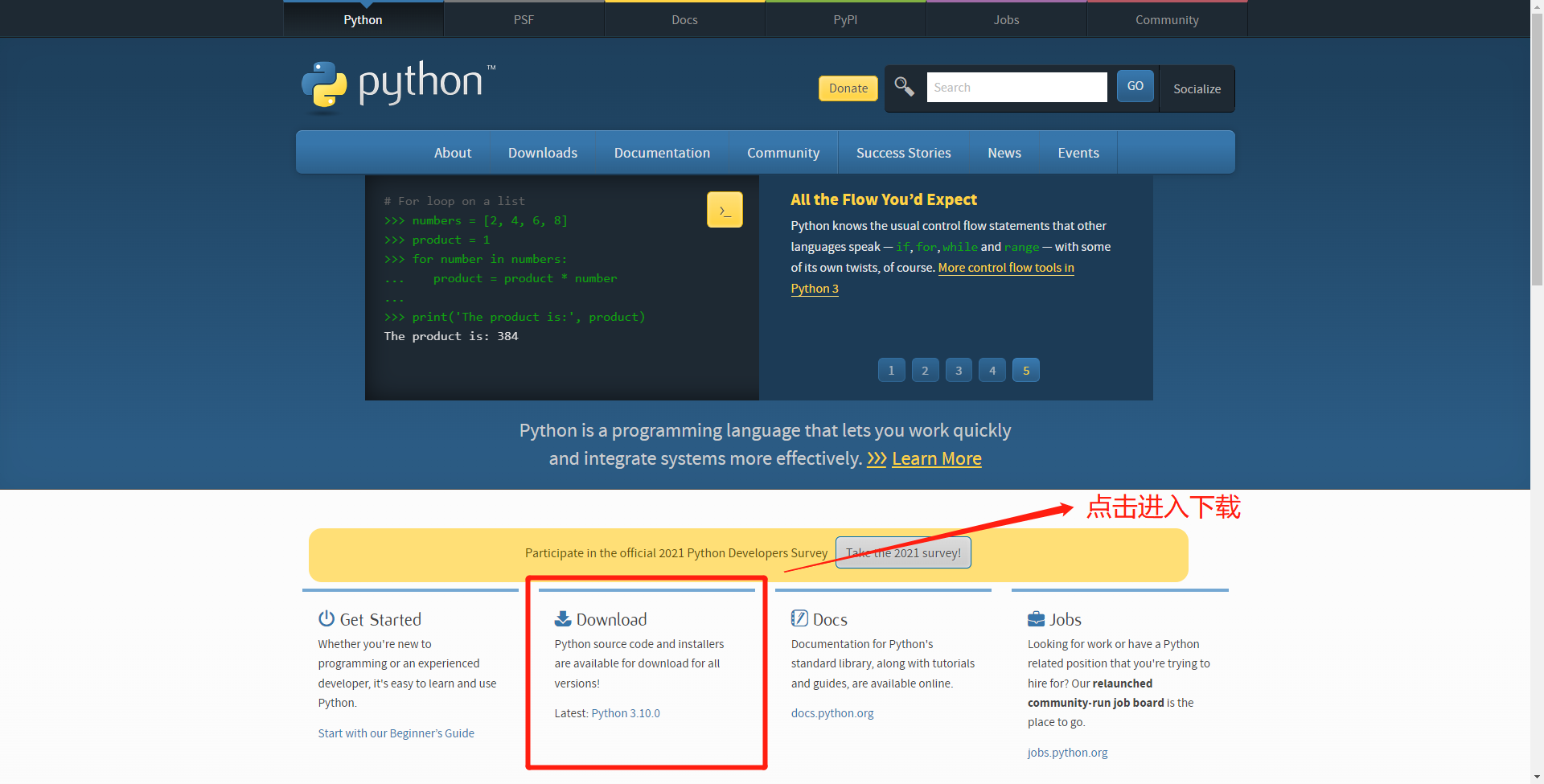Click the Jobs briefcase icon

[1036, 618]
